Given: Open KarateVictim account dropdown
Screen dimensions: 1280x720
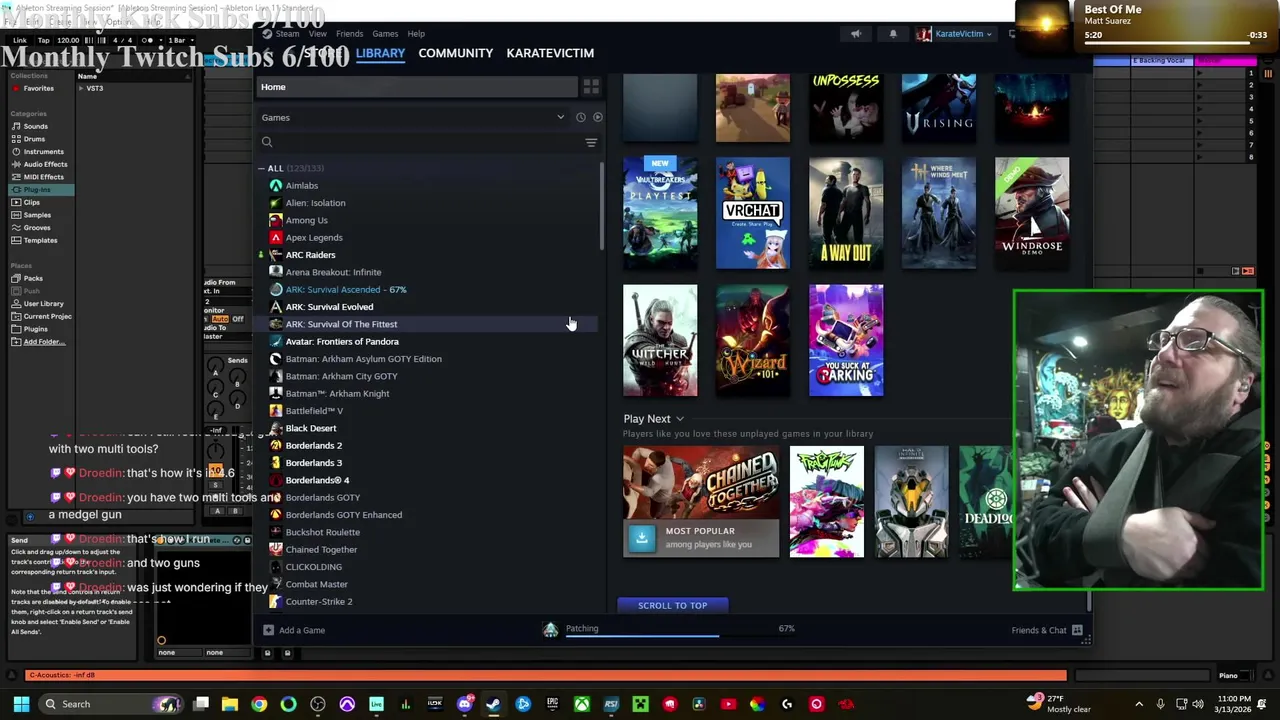Looking at the screenshot, I should click(957, 34).
